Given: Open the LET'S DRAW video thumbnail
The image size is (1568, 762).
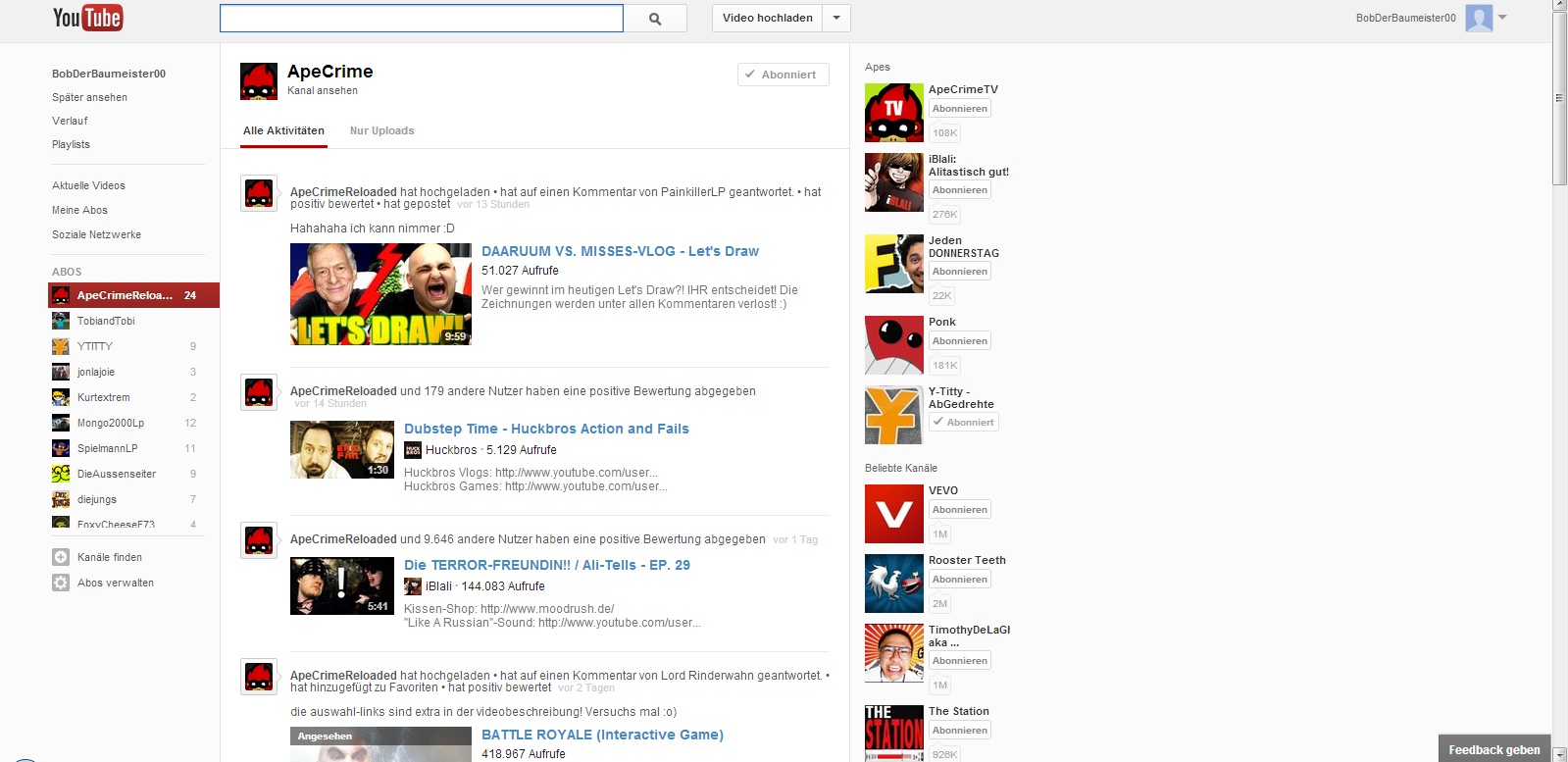Looking at the screenshot, I should (x=380, y=294).
